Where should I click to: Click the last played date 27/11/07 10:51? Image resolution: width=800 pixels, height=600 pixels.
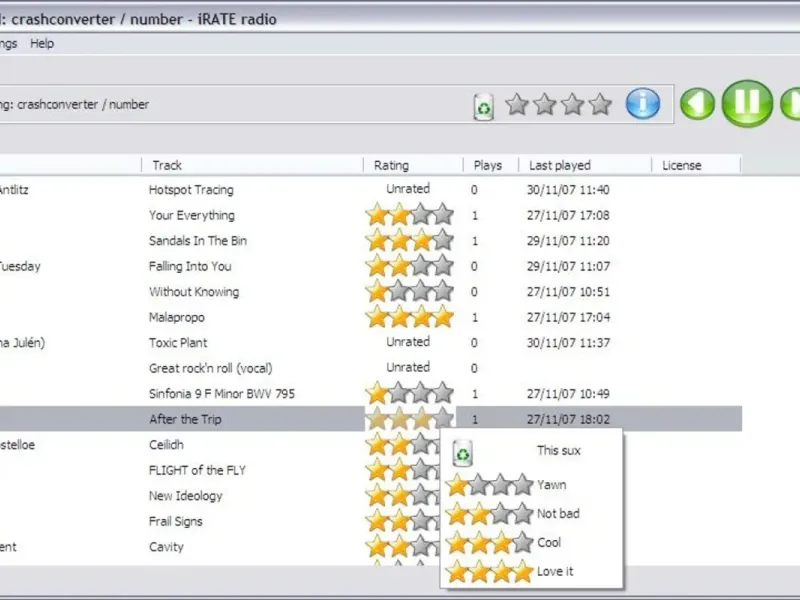(x=568, y=292)
